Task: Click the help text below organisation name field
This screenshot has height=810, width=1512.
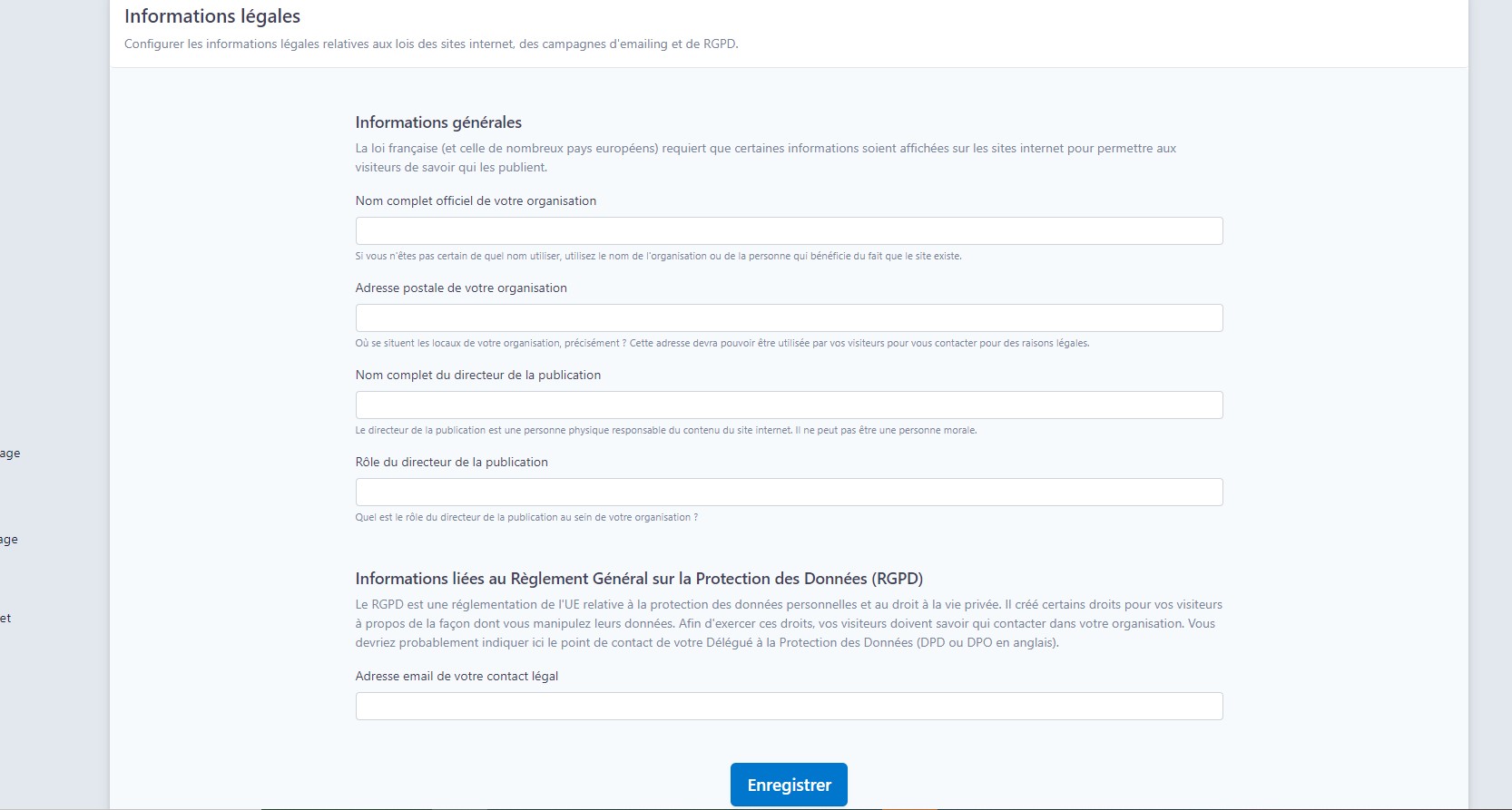Action: tap(658, 256)
